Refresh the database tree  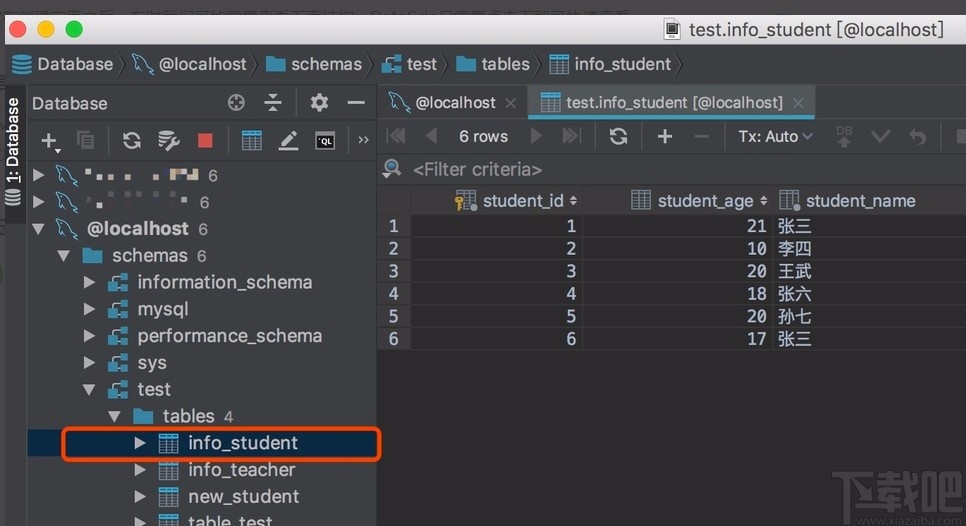(x=131, y=140)
